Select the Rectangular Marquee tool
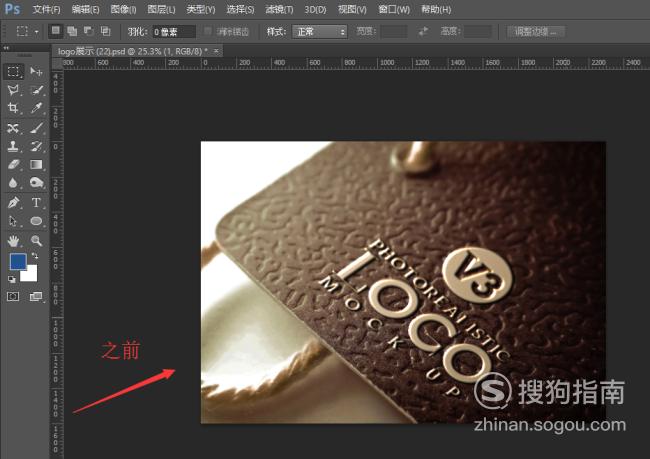Screen dimensions: 650x459 tap(13, 72)
